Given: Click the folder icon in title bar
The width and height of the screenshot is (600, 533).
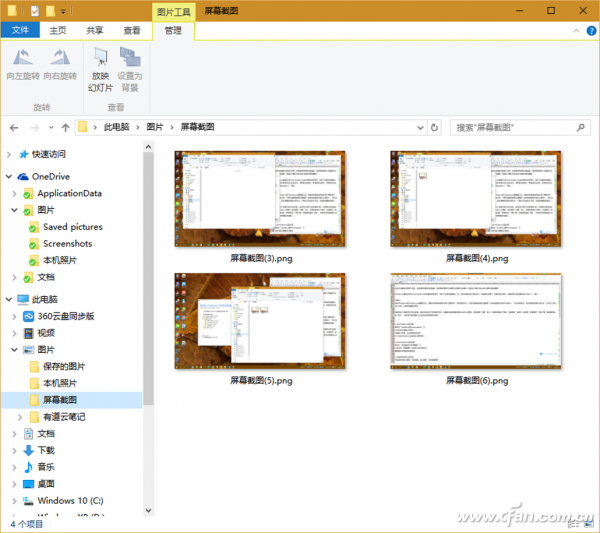Looking at the screenshot, I should tap(12, 11).
